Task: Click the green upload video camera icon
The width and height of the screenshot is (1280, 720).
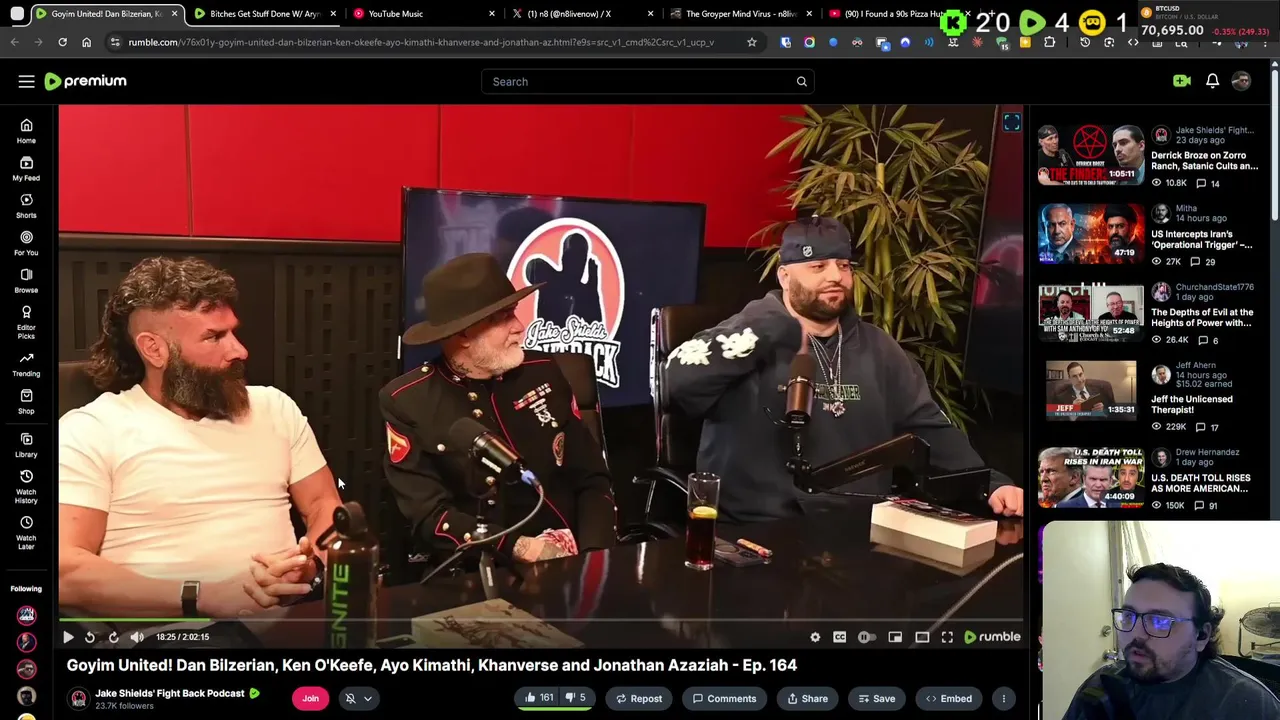Action: [1182, 81]
